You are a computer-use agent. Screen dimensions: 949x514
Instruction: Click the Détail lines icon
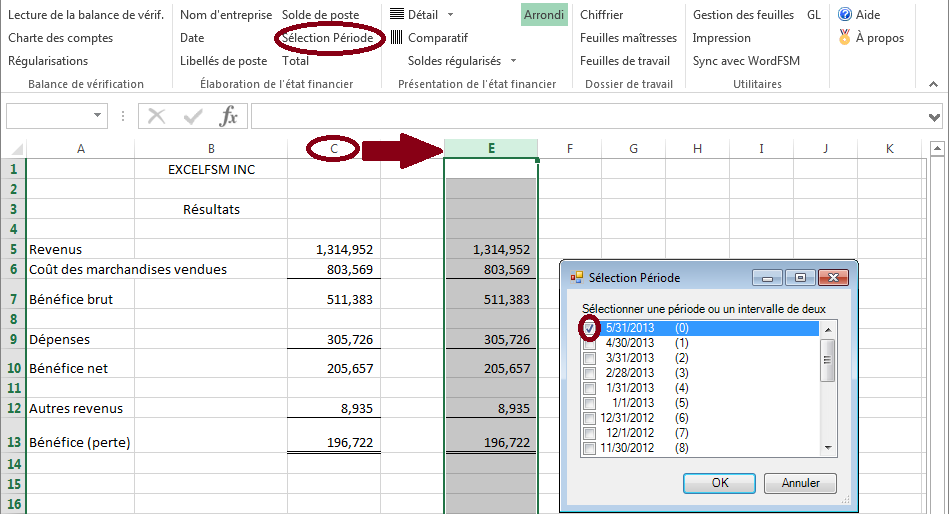(x=397, y=15)
